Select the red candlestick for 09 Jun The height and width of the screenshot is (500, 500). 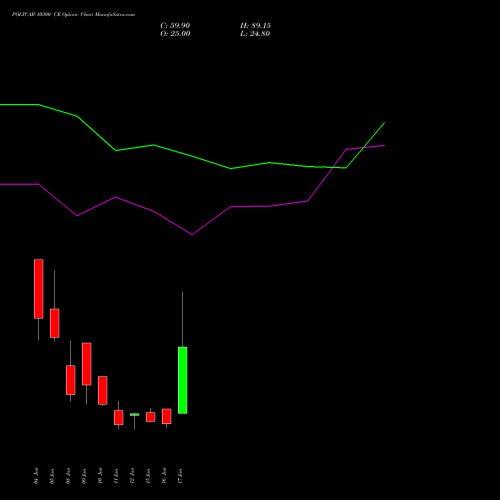coord(87,364)
